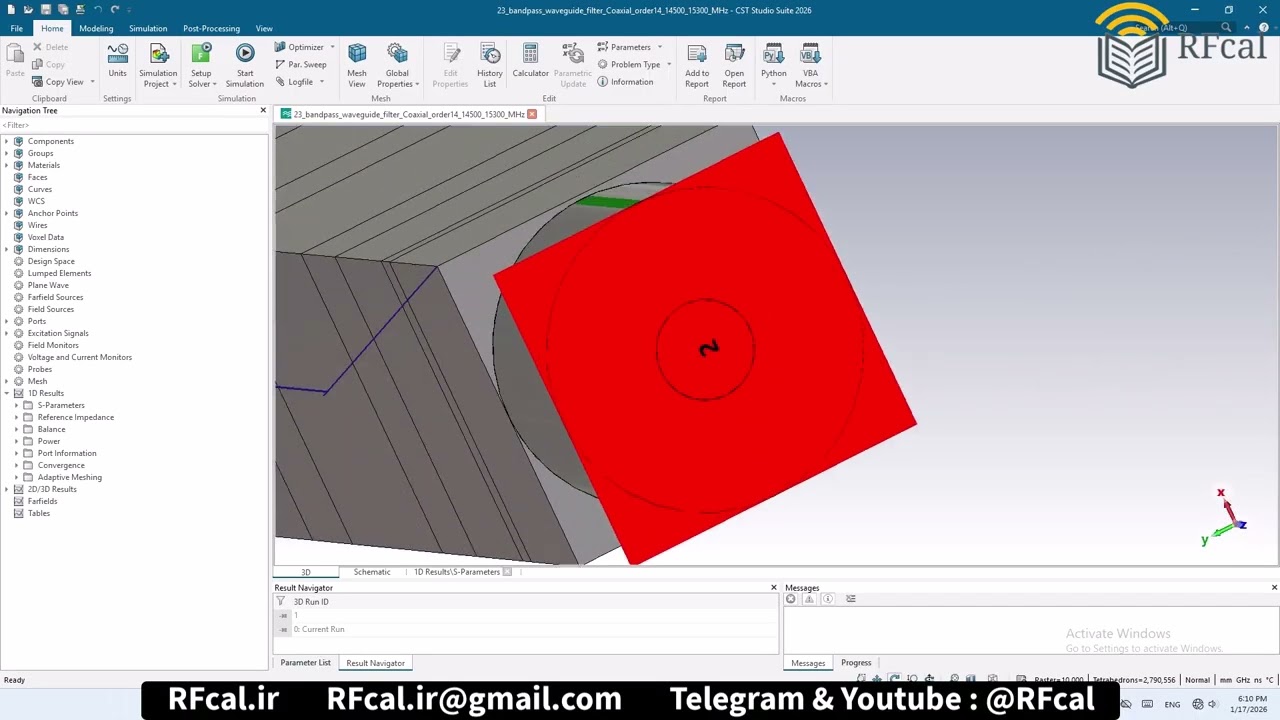This screenshot has width=1280, height=720.
Task: Close the project document tab
Action: click(x=532, y=114)
